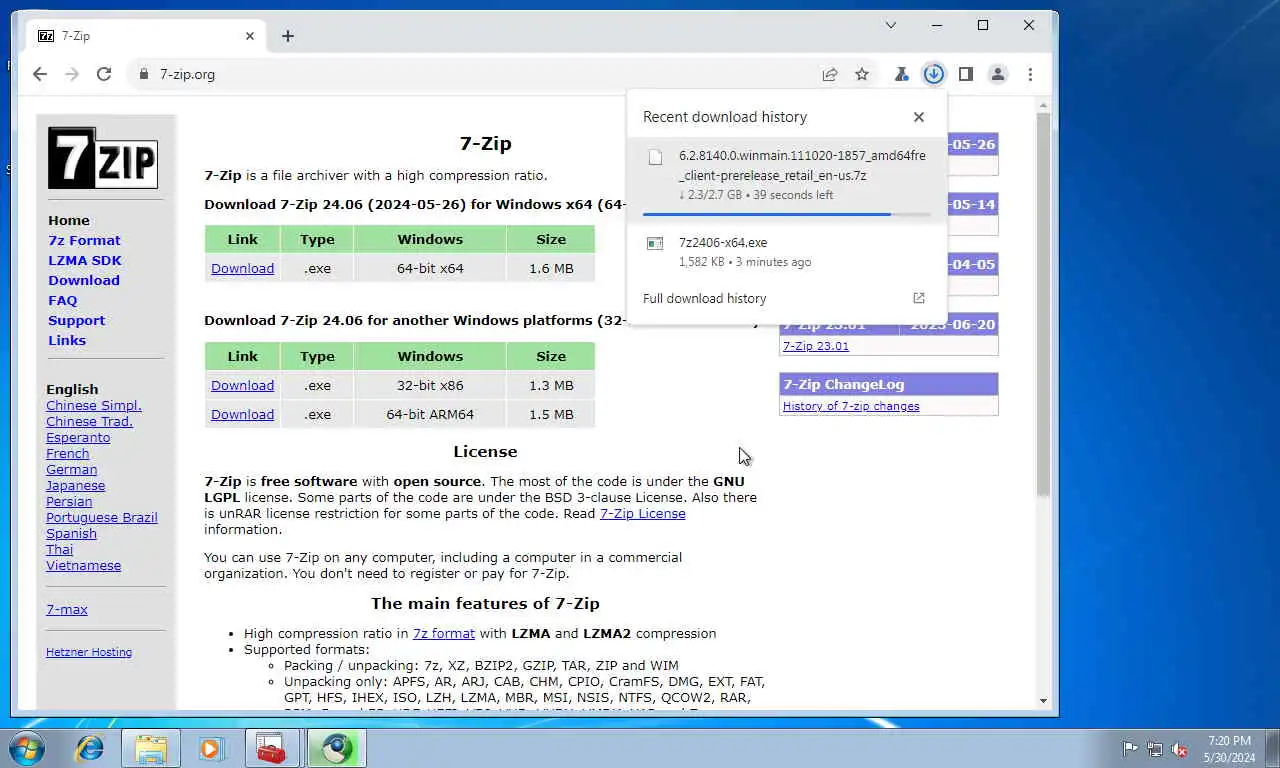This screenshot has height=768, width=1280.
Task: Open the 7-max link
Action: pos(67,609)
